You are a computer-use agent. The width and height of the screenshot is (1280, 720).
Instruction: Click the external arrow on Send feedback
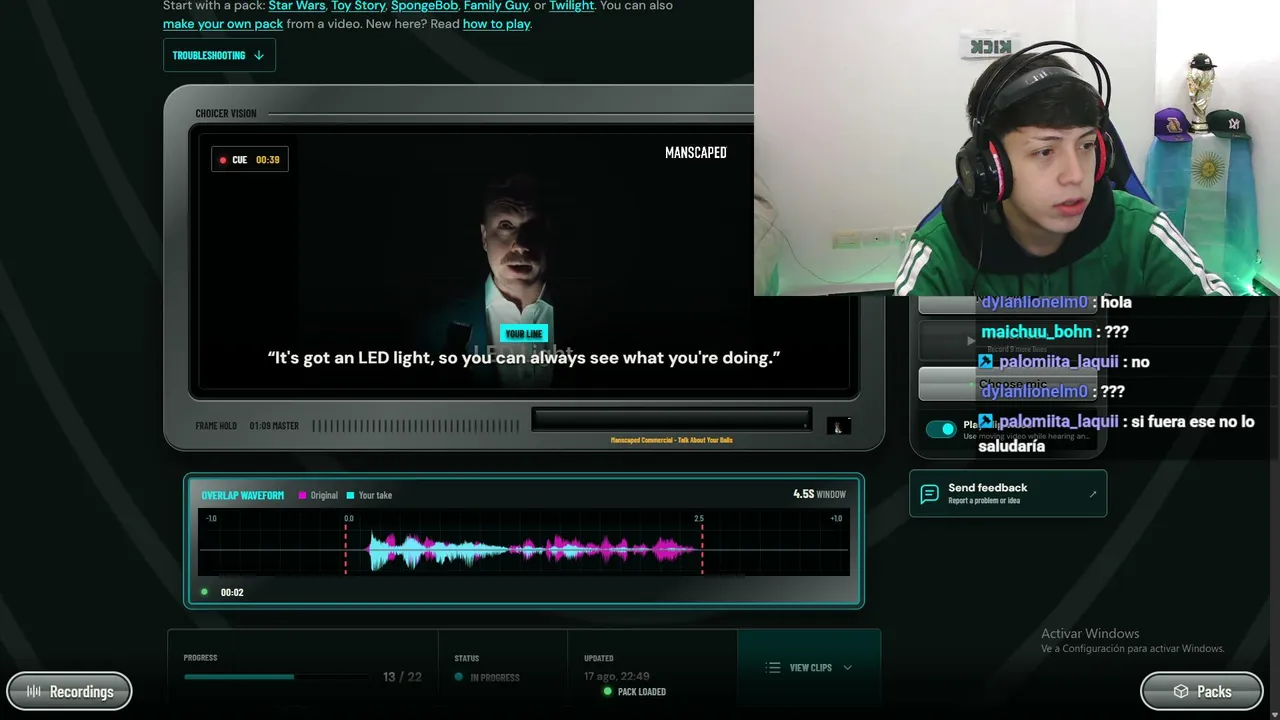coord(1093,494)
